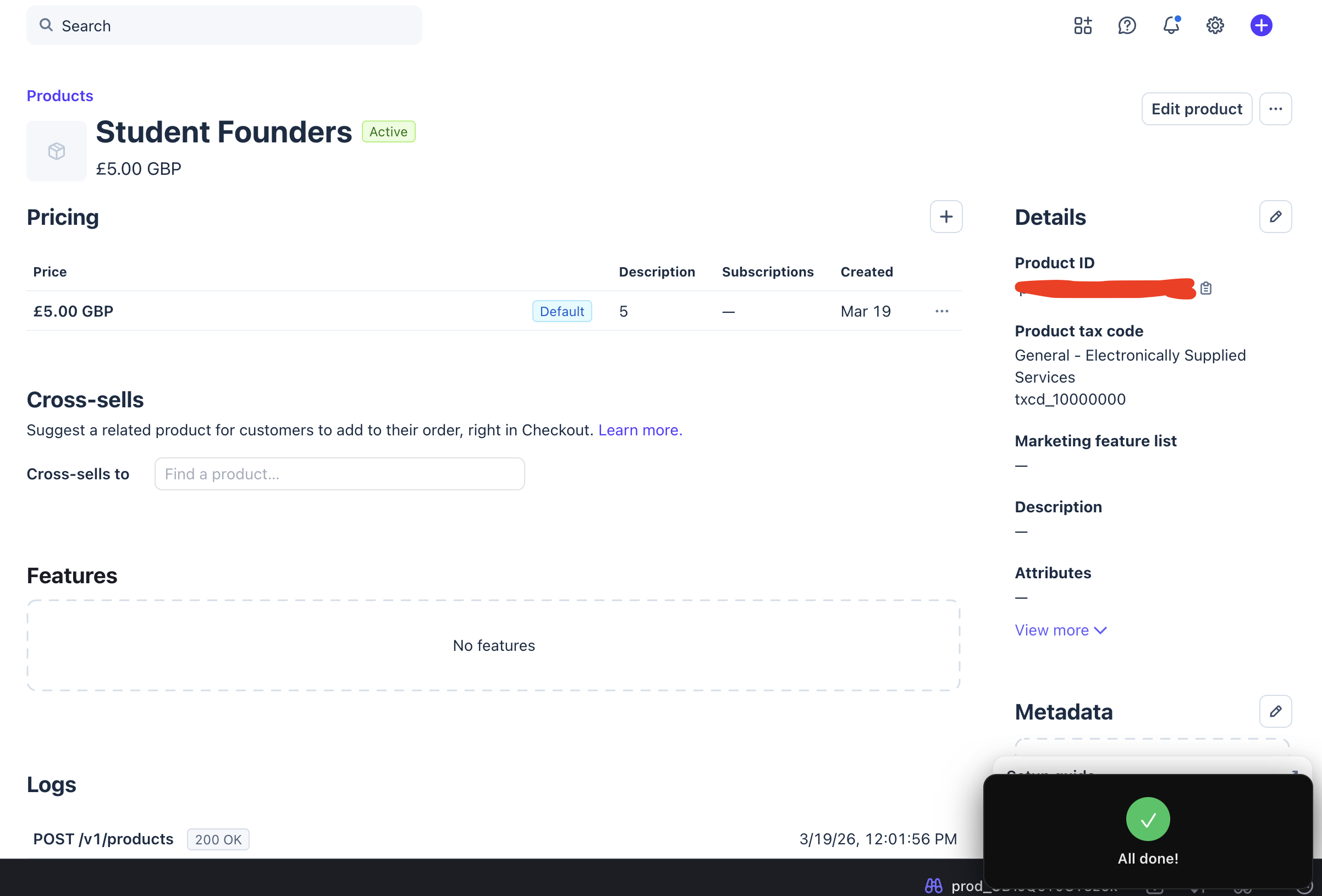
Task: Copy the Product ID clipboard icon
Action: pos(1205,289)
